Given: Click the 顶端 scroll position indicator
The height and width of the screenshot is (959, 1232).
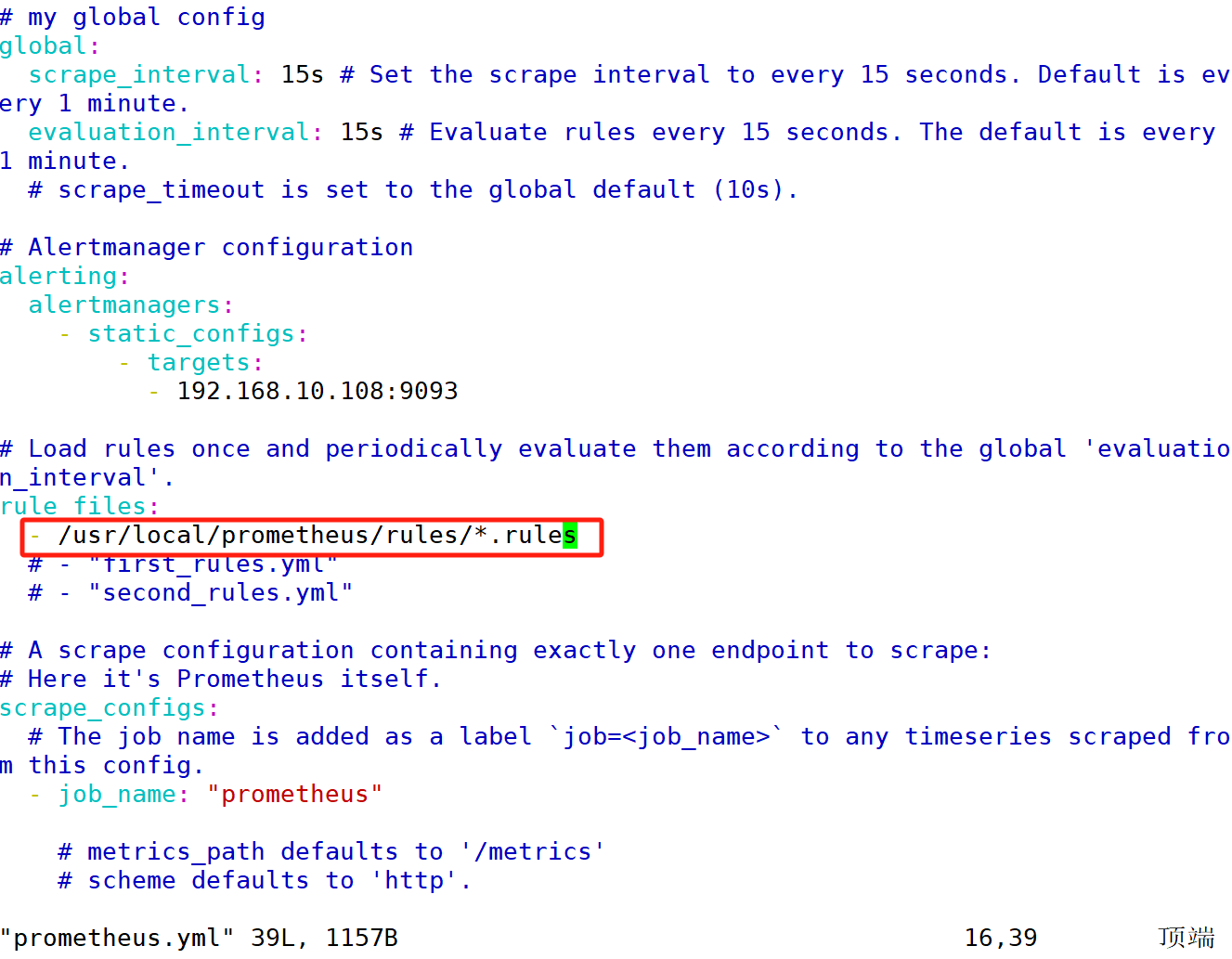Looking at the screenshot, I should 1187,938.
